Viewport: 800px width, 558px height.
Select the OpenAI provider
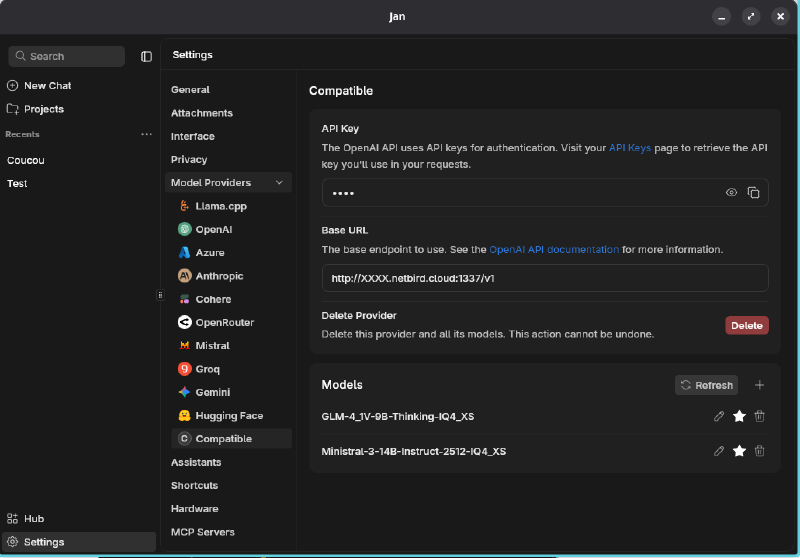tap(213, 229)
